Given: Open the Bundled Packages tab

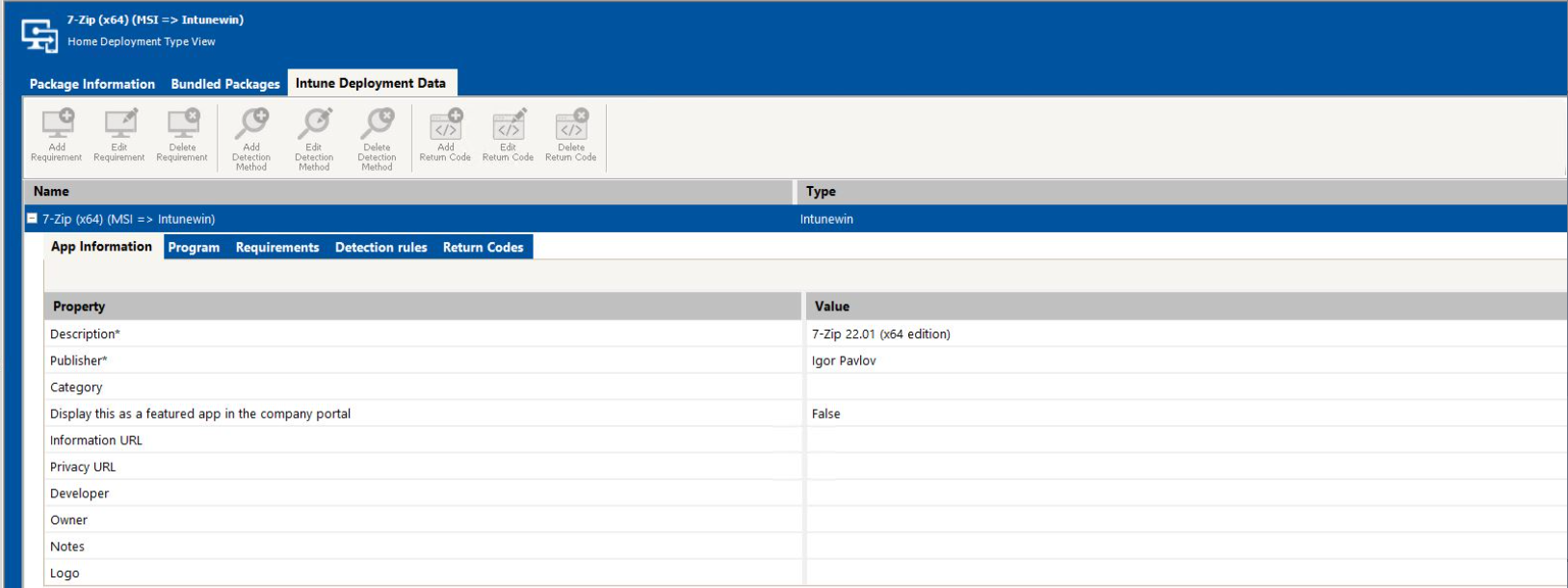Looking at the screenshot, I should 225,84.
